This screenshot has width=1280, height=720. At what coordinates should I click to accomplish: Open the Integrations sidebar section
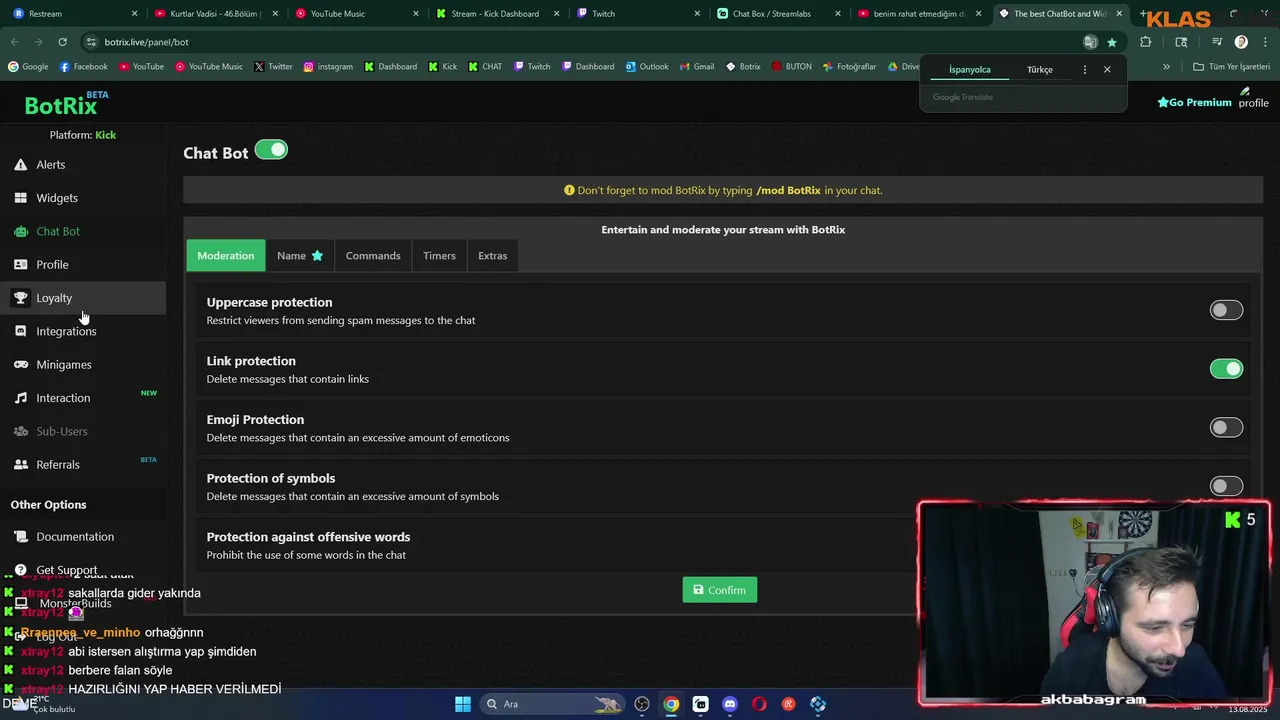pos(66,331)
